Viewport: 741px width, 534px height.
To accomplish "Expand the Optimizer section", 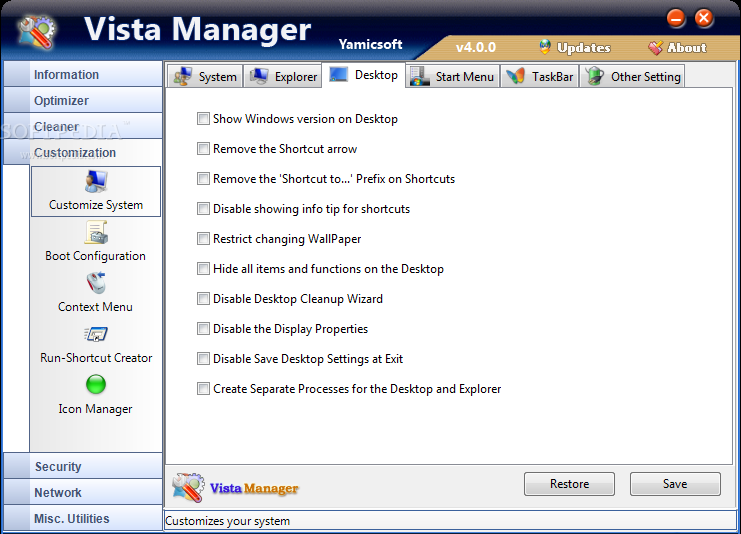I will point(83,100).
